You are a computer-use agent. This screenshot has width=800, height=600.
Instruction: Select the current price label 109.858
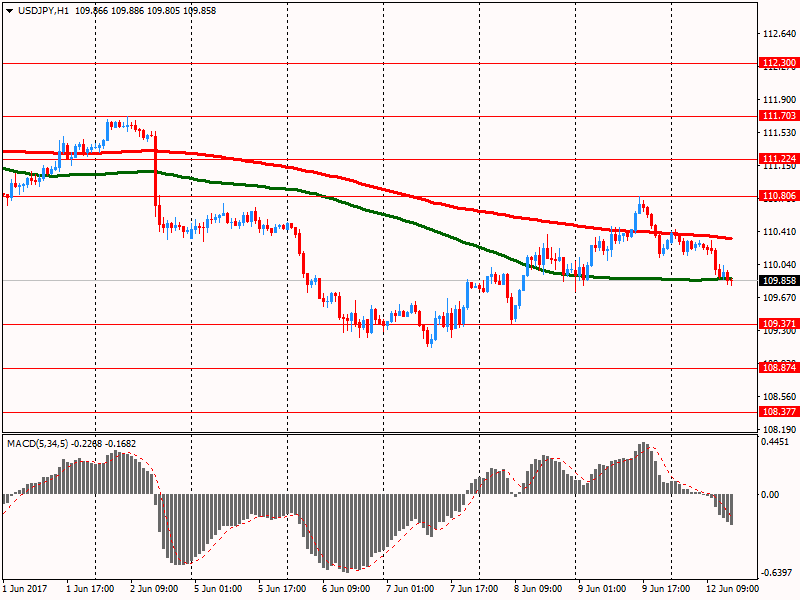(779, 281)
